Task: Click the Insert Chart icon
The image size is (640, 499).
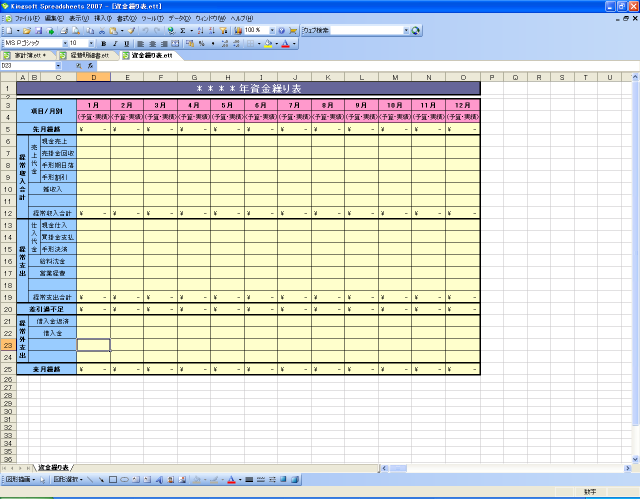Action: (x=238, y=31)
